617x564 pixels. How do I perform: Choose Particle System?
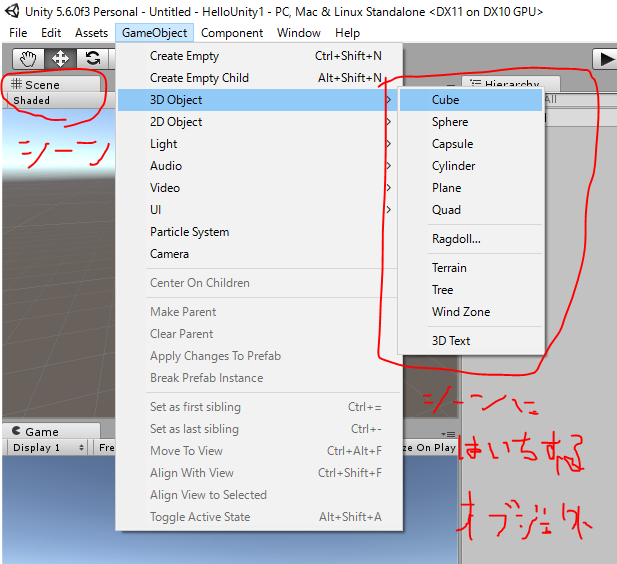(256, 232)
